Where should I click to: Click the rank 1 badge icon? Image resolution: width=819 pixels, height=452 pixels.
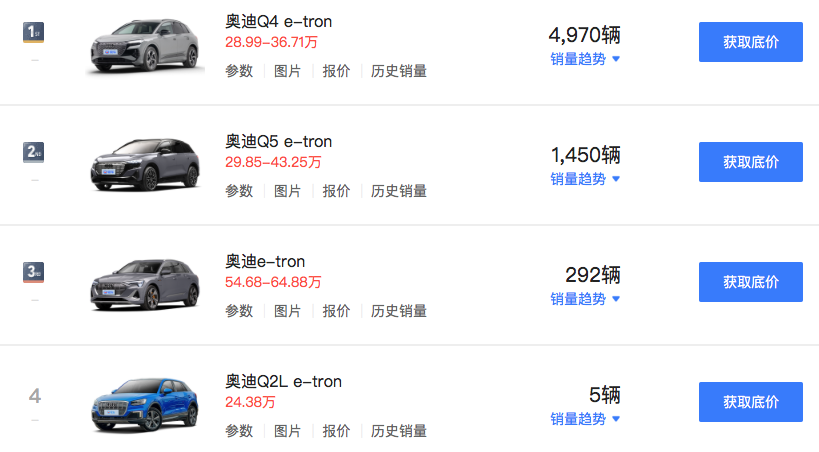pyautogui.click(x=33, y=32)
